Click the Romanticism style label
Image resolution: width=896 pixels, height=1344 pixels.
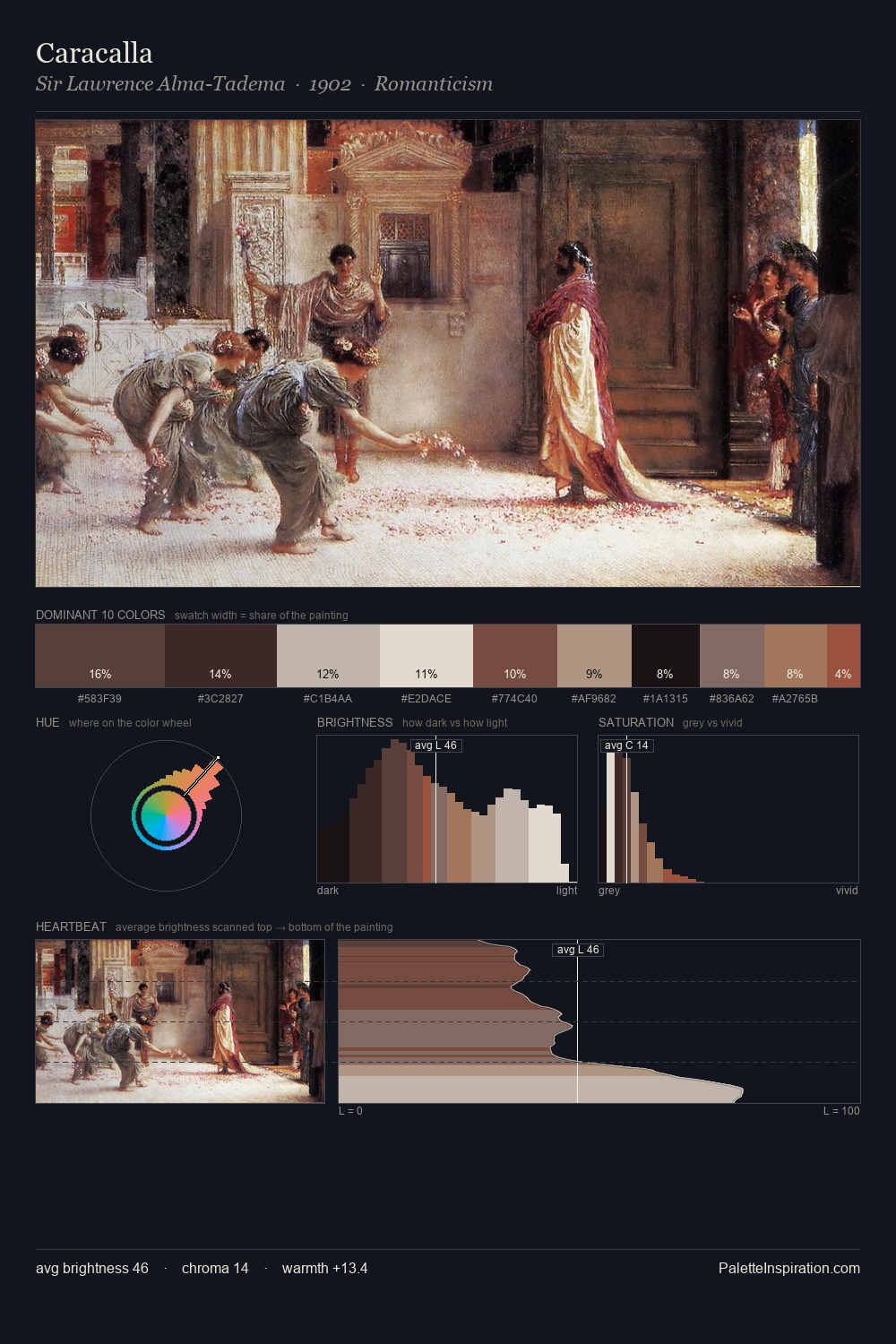tap(434, 84)
